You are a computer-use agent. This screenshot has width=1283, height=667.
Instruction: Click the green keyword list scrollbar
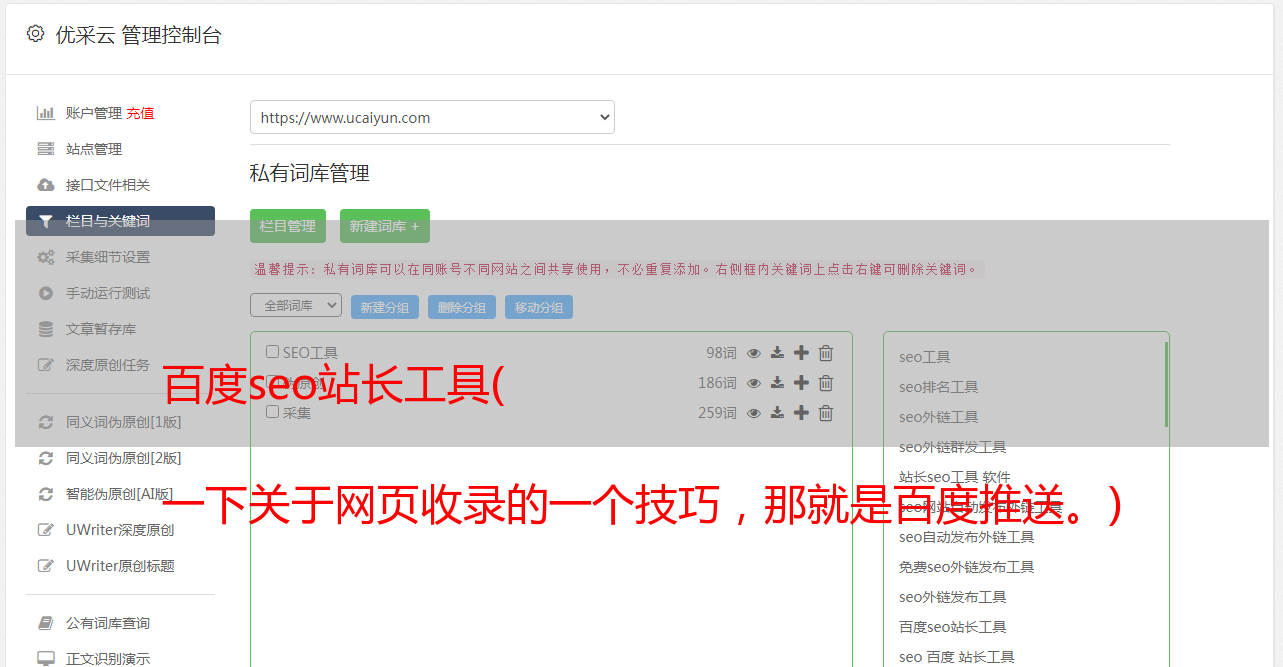(x=1166, y=384)
